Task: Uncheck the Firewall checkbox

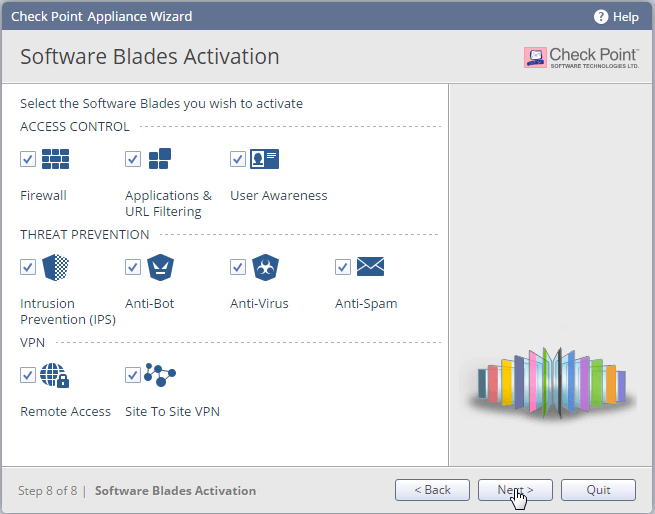Action: click(28, 159)
